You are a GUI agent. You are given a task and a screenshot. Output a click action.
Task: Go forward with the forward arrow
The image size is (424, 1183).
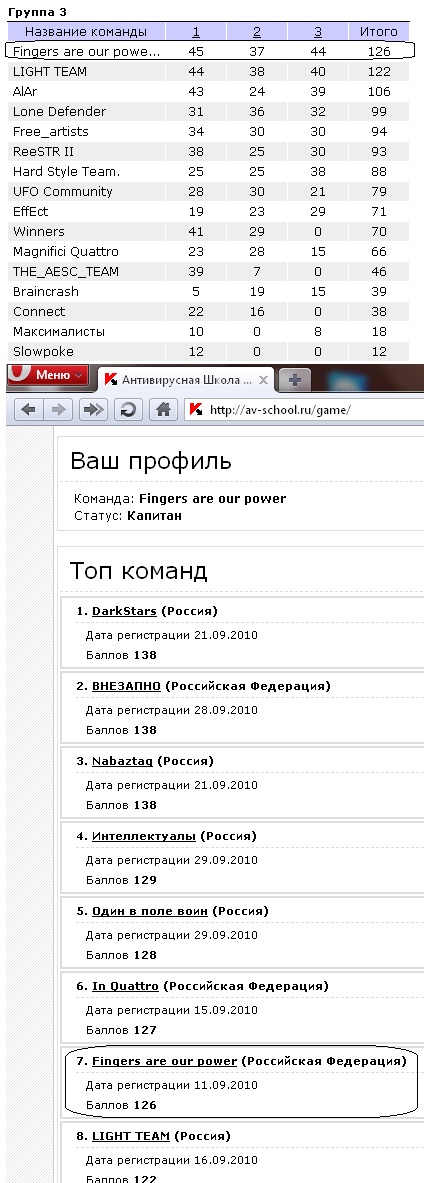60,410
